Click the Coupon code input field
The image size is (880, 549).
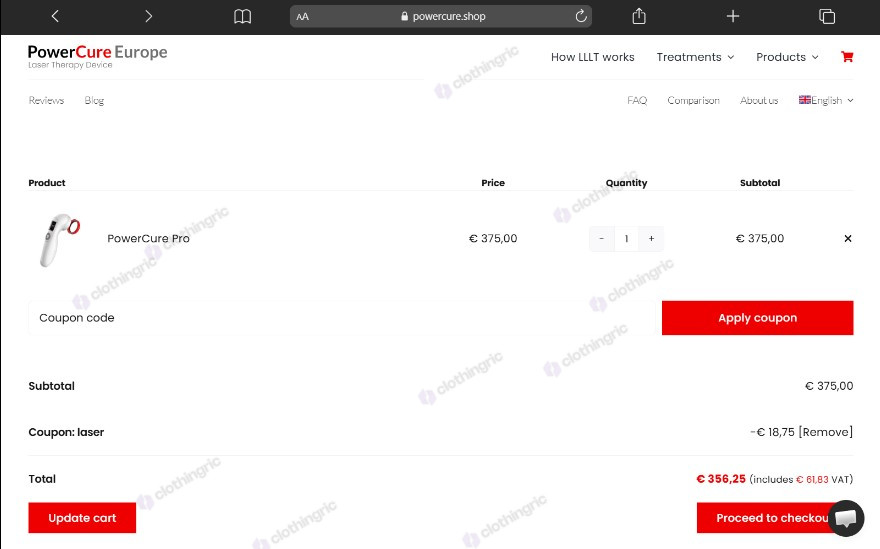(342, 318)
